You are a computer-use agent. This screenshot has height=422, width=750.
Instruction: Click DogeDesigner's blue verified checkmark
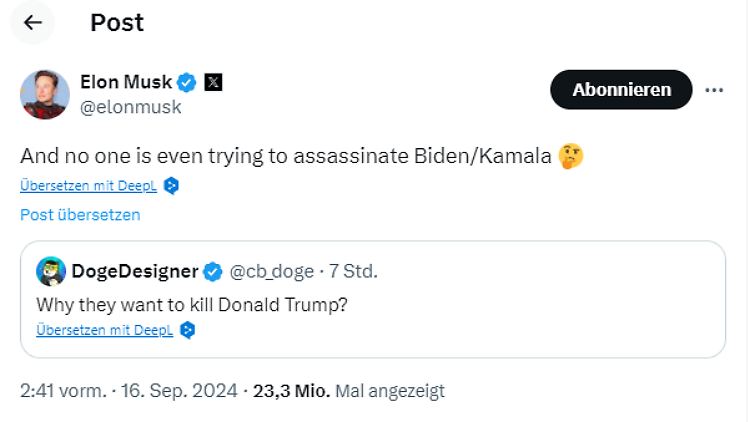coord(212,272)
